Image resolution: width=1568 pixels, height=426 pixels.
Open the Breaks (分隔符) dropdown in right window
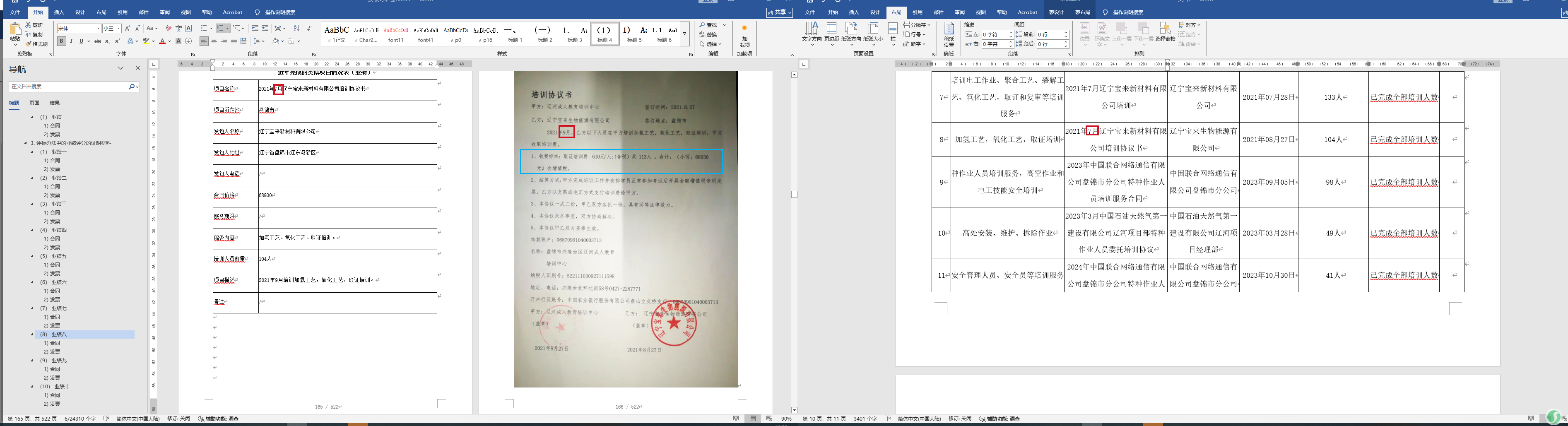917,25
